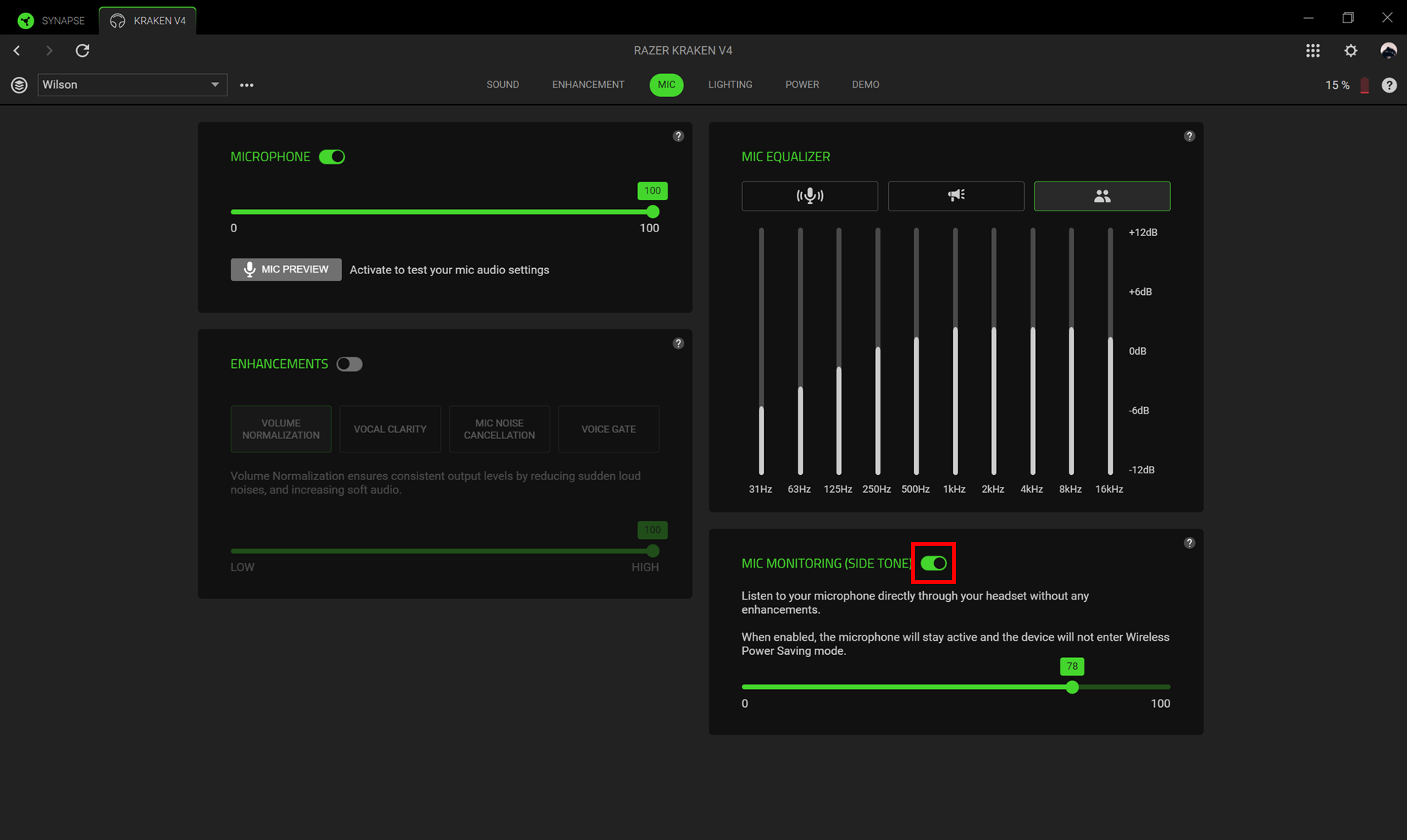Viewport: 1407px width, 840px height.
Task: Open the user account avatar
Action: tap(1388, 51)
